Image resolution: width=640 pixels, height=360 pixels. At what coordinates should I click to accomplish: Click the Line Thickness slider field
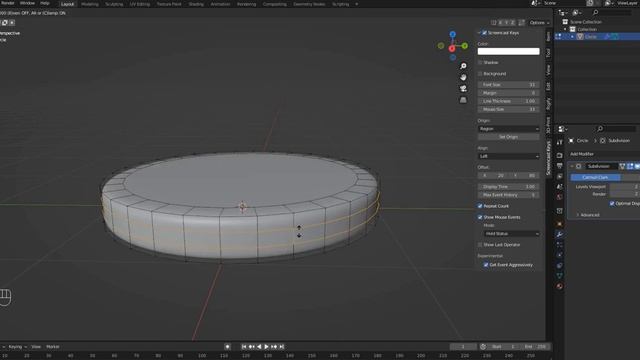point(509,101)
